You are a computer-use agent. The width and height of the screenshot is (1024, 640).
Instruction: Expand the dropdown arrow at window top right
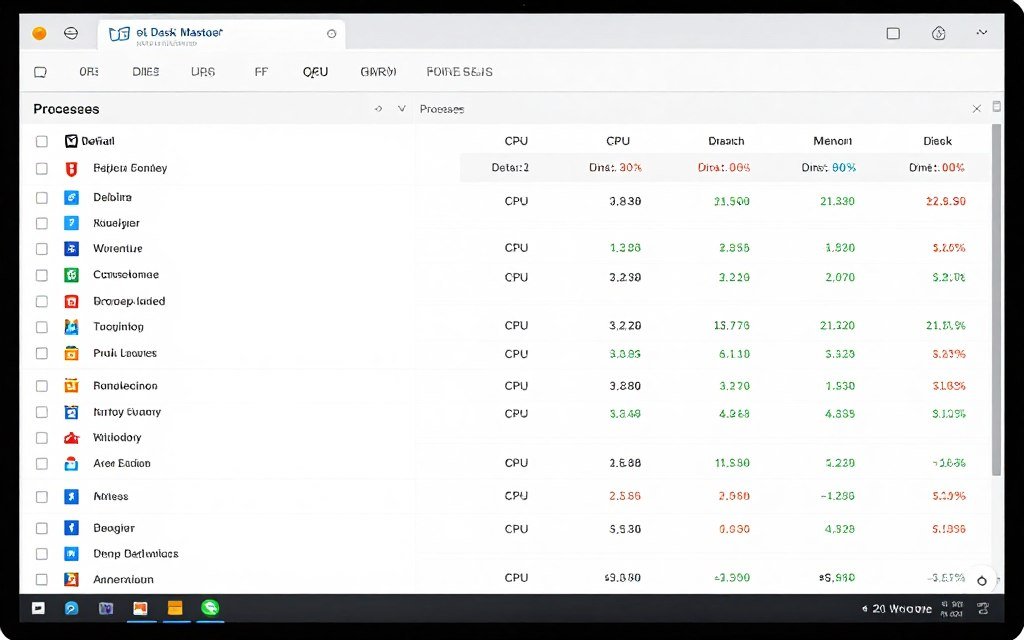(x=984, y=32)
